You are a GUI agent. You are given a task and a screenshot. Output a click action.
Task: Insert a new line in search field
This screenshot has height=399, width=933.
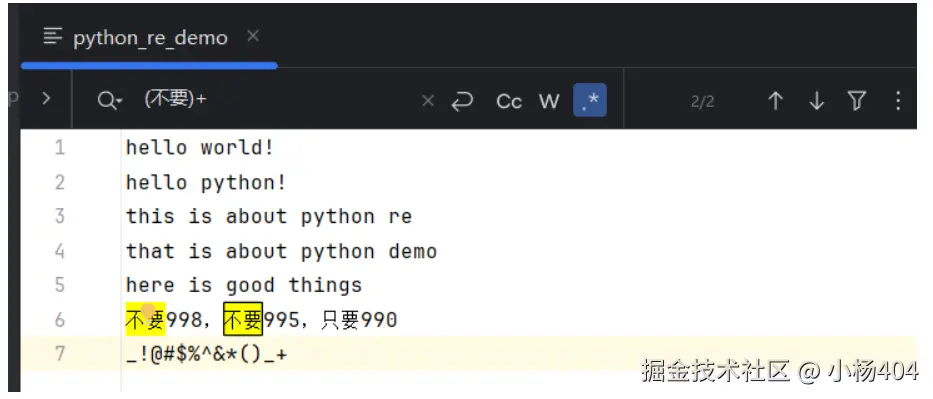point(462,101)
